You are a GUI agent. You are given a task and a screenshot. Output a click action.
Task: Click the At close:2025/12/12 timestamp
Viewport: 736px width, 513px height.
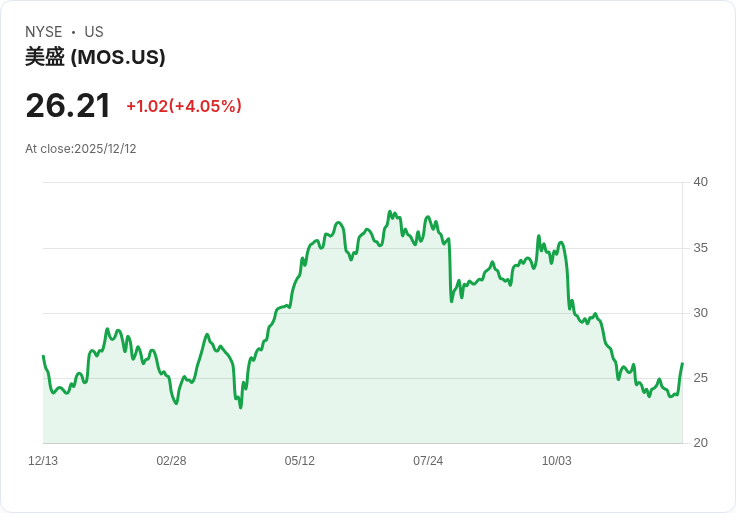(x=81, y=149)
